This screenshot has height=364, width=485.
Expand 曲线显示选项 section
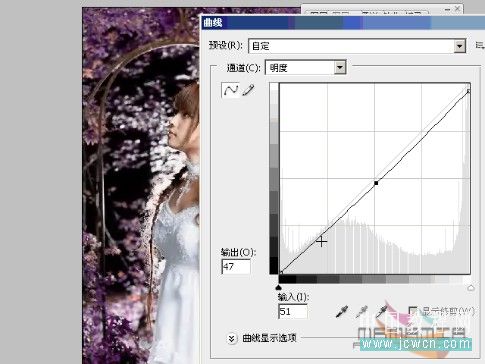point(232,338)
